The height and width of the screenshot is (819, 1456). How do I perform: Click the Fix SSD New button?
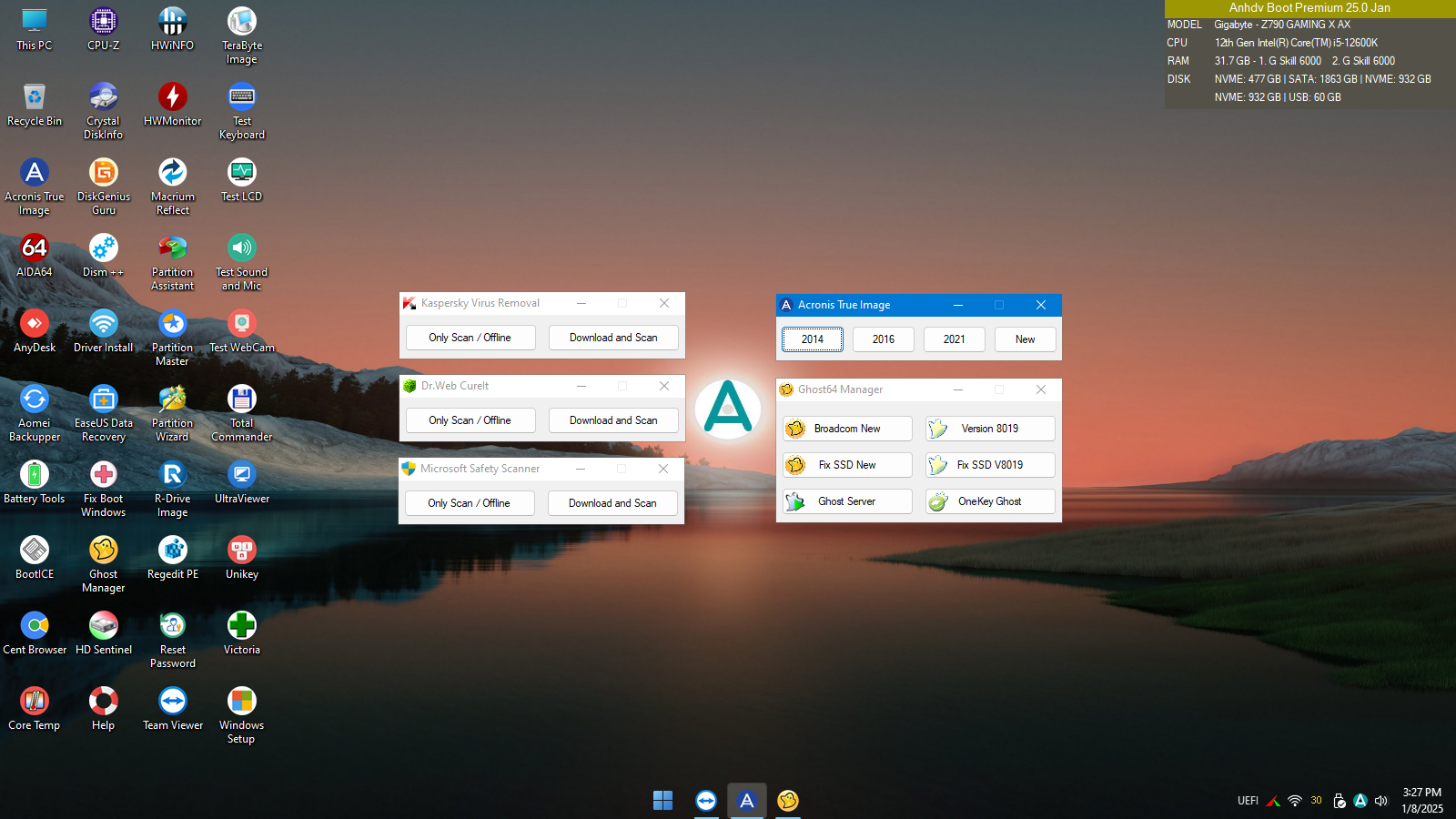[x=847, y=465]
